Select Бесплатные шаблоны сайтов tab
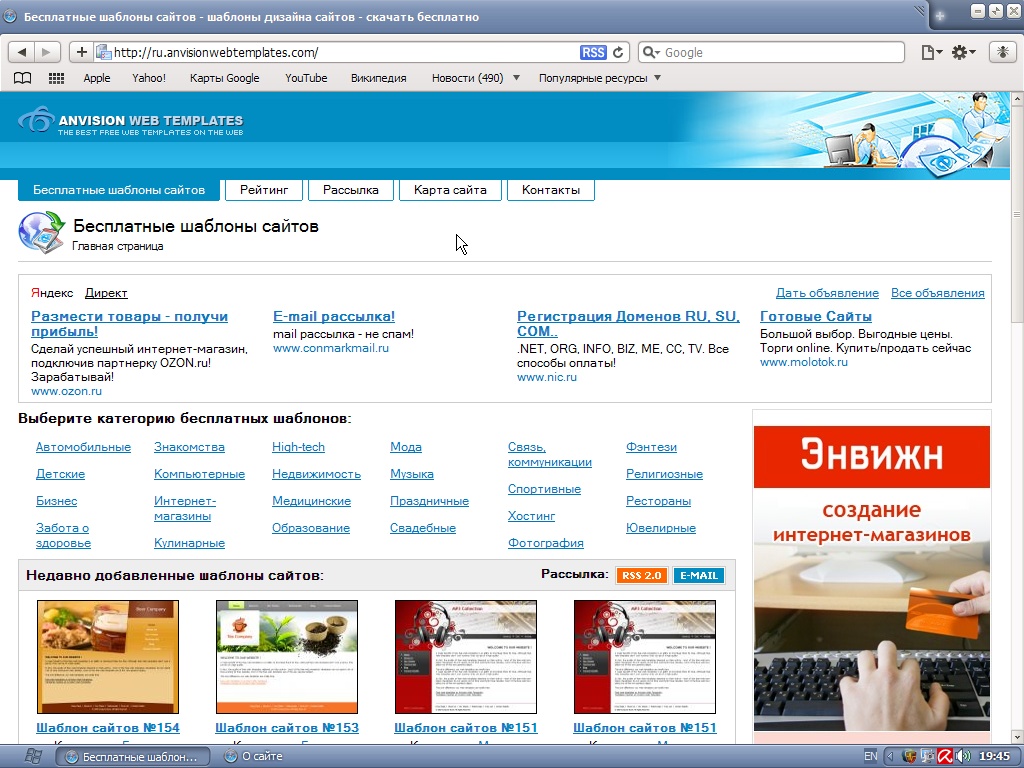This screenshot has height=768, width=1024. pyautogui.click(x=119, y=190)
